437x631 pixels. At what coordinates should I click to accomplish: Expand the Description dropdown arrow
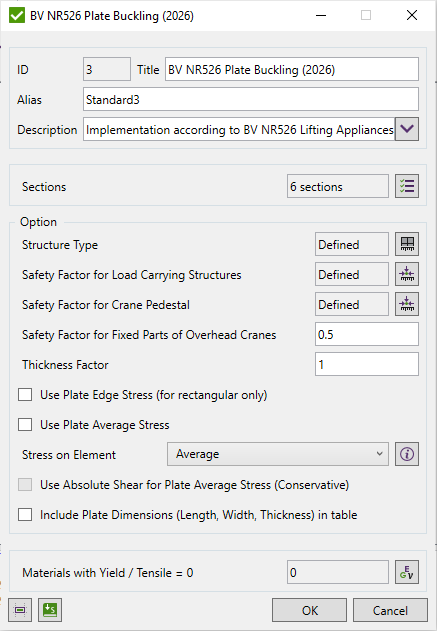(407, 129)
